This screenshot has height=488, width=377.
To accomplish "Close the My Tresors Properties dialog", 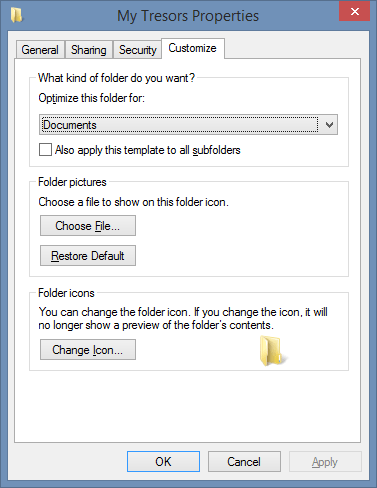I will pos(355,12).
